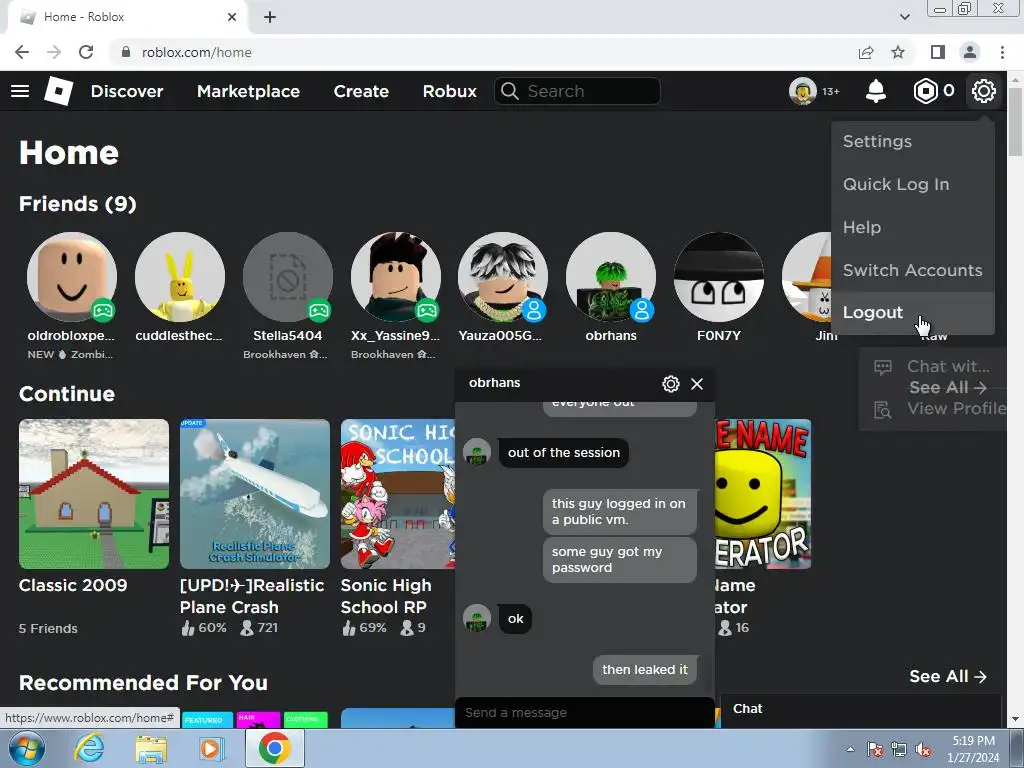Open the notifications bell
Viewport: 1024px width, 768px height.
876,91
